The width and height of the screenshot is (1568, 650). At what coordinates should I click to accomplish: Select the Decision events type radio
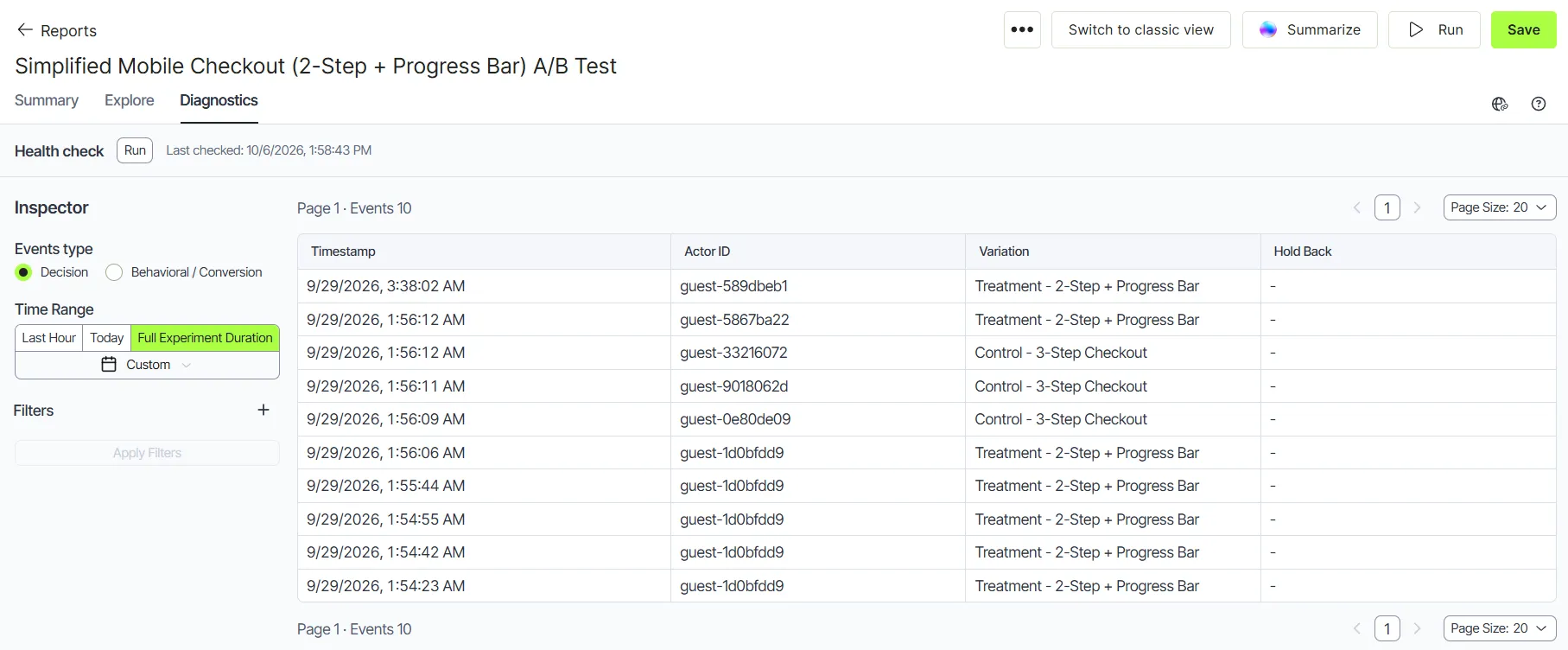23,272
